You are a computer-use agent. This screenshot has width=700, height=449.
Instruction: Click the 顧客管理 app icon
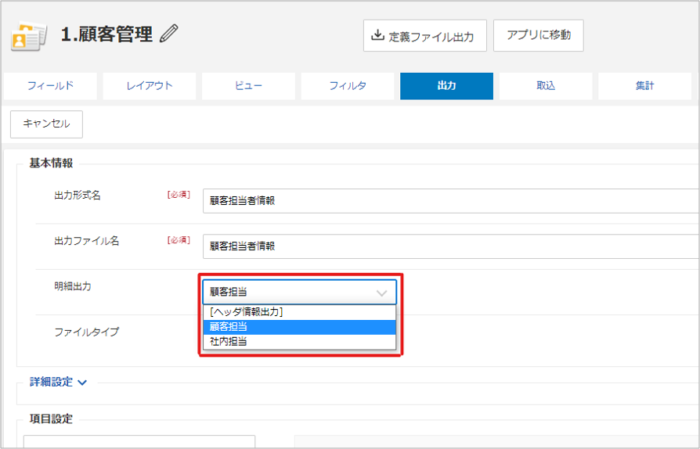pyautogui.click(x=29, y=37)
